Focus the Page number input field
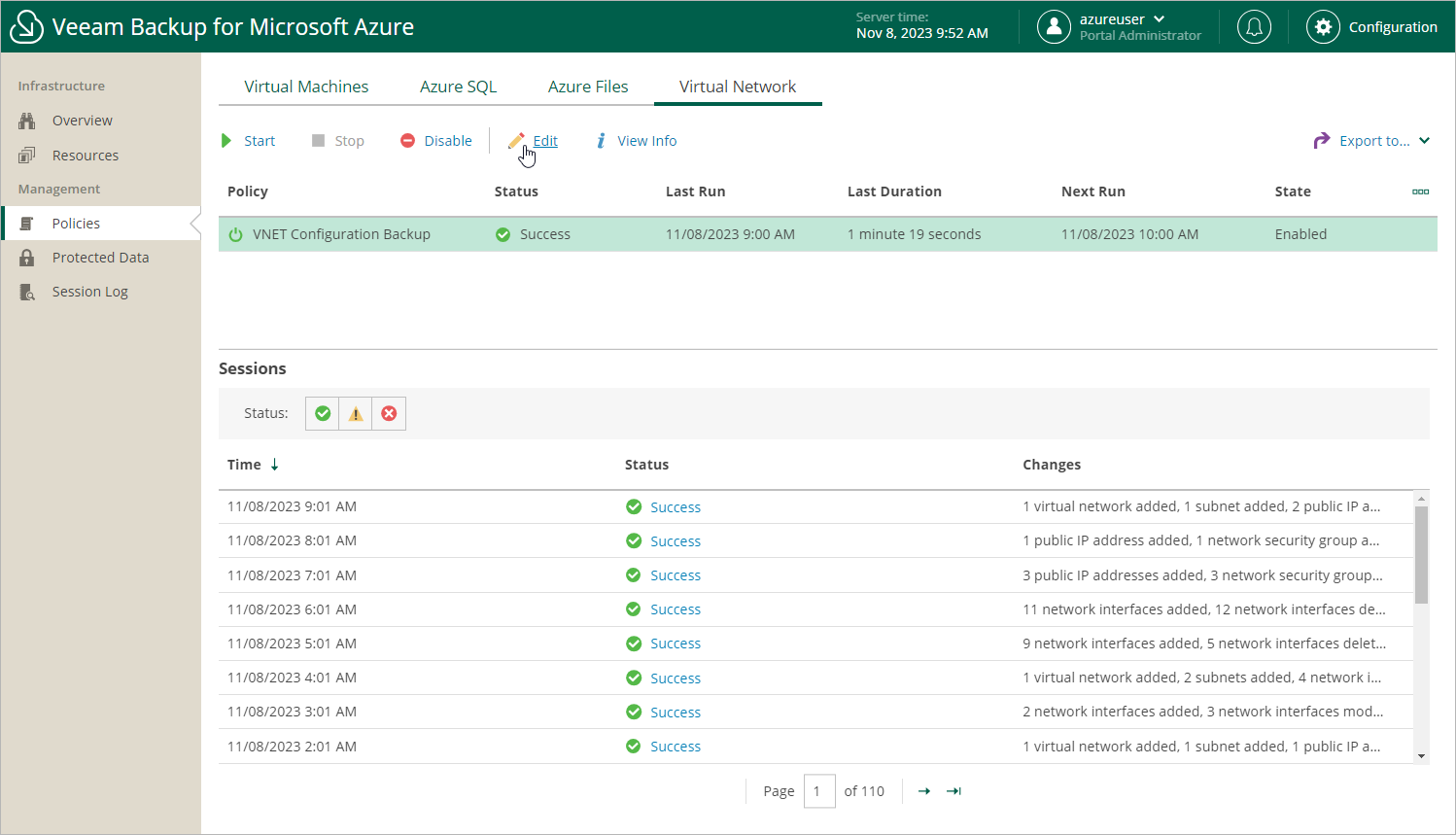Image resolution: width=1456 pixels, height=835 pixels. click(x=819, y=791)
